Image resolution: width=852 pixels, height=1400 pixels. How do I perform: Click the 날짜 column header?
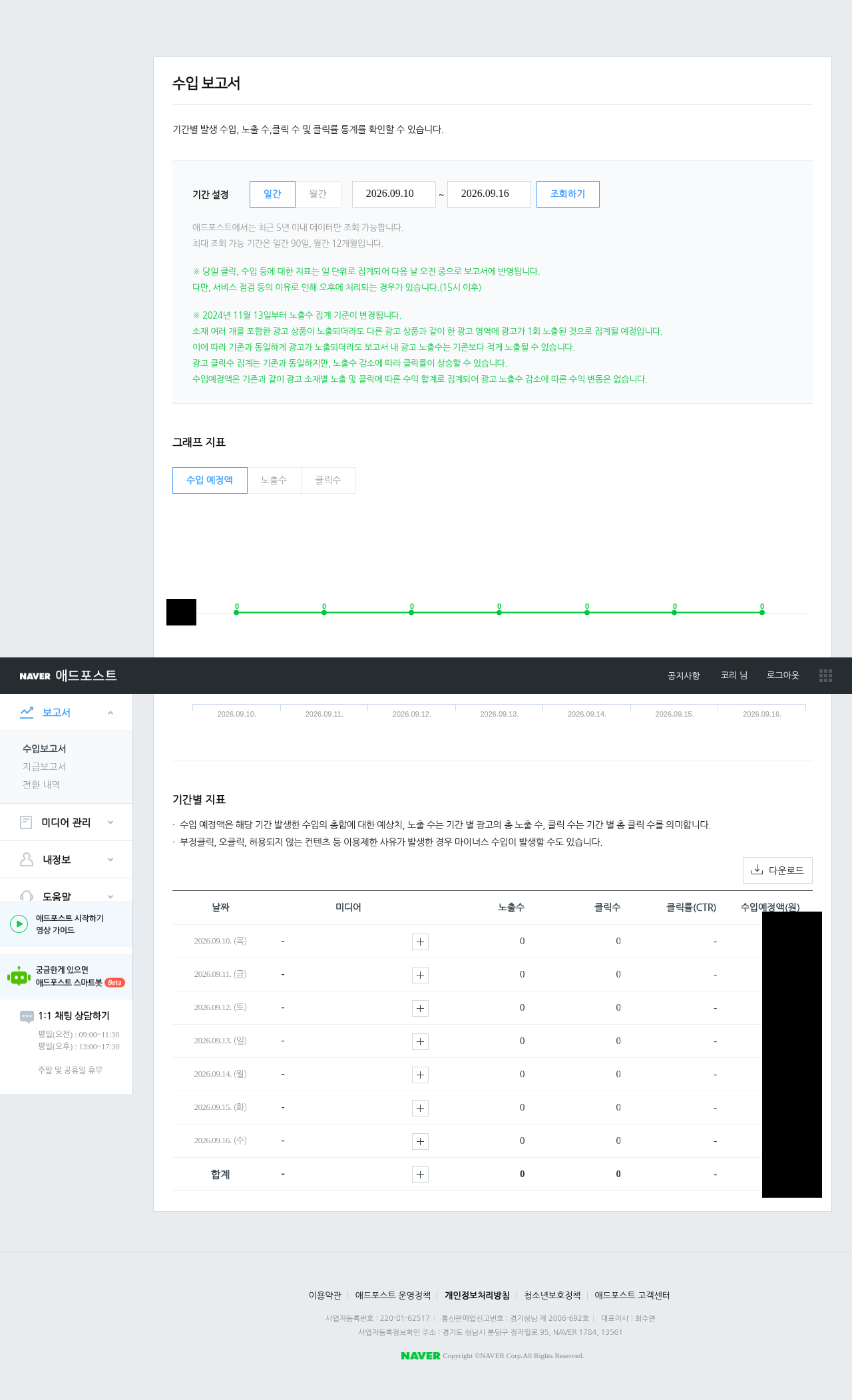[x=220, y=908]
